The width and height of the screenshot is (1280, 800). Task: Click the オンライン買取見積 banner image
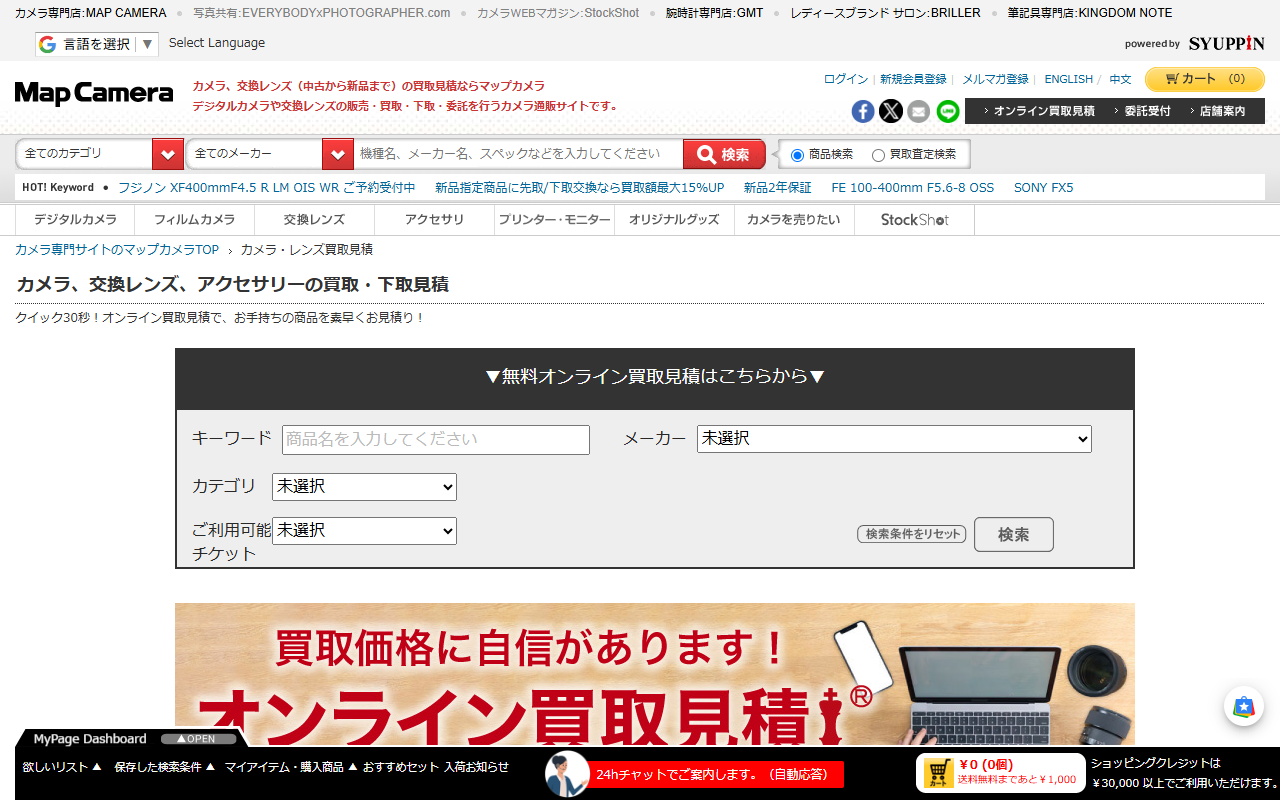coord(655,674)
